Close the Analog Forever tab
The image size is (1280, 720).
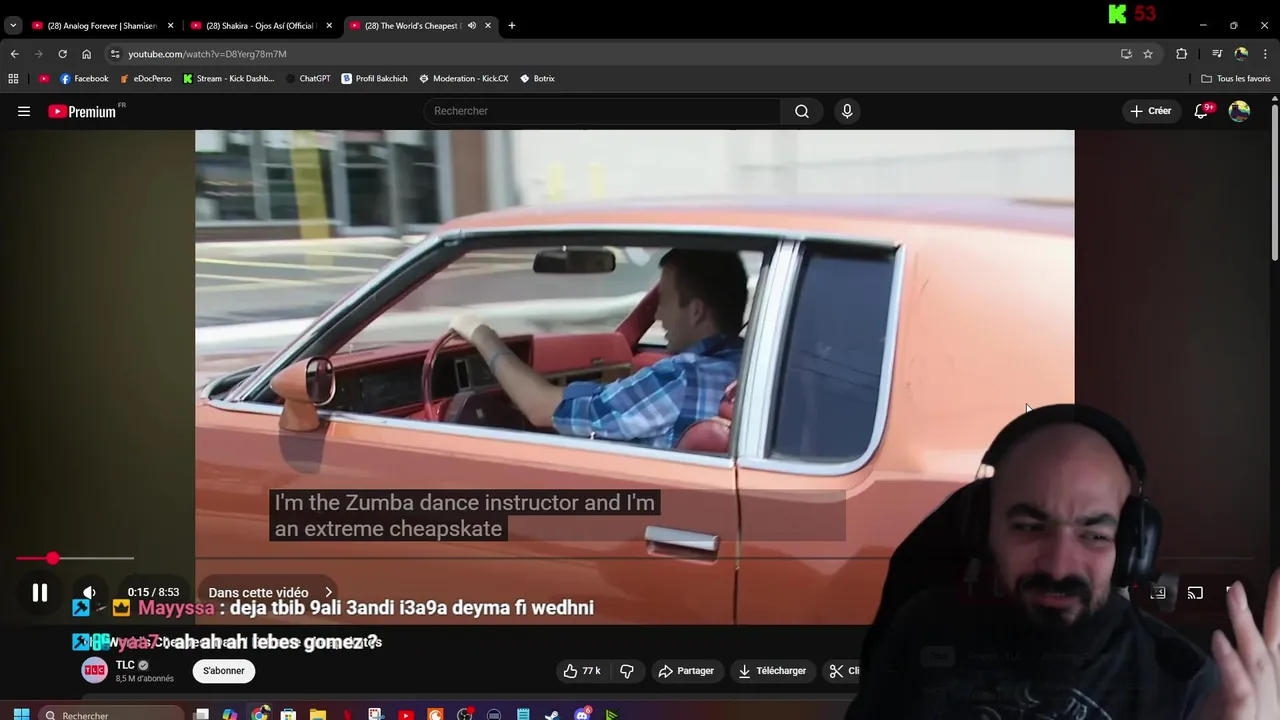point(171,25)
